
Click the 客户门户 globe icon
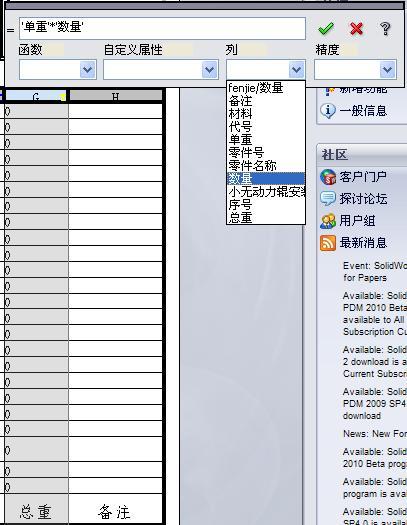[x=328, y=177]
